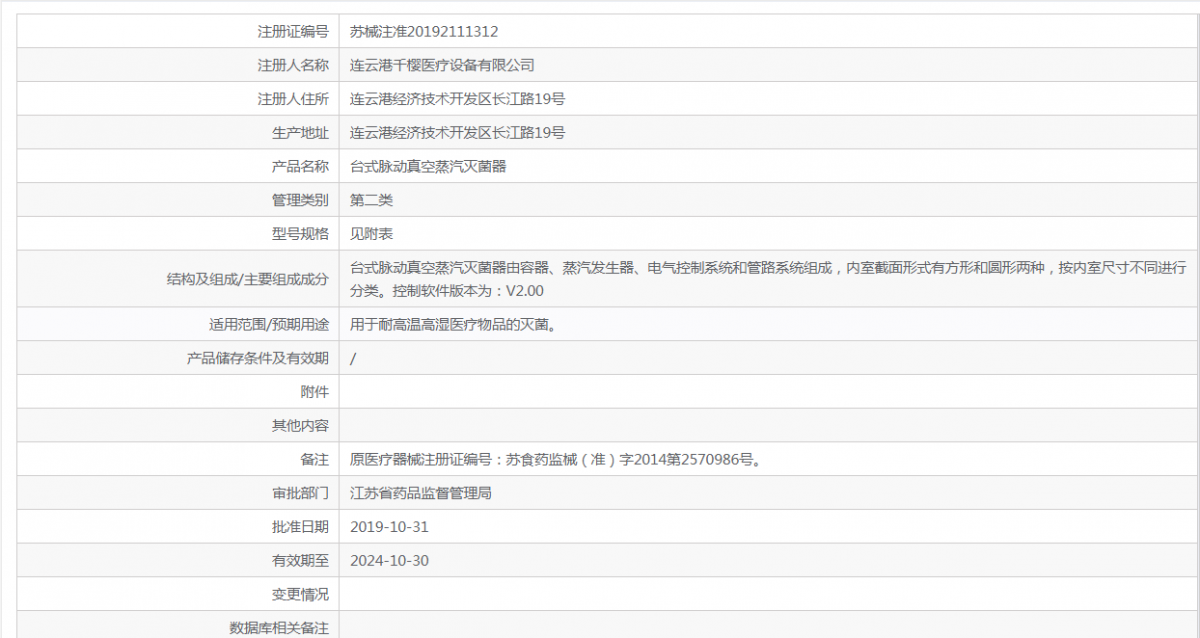Click the 注册人名称 row label
The image size is (1200, 638).
pos(297,64)
